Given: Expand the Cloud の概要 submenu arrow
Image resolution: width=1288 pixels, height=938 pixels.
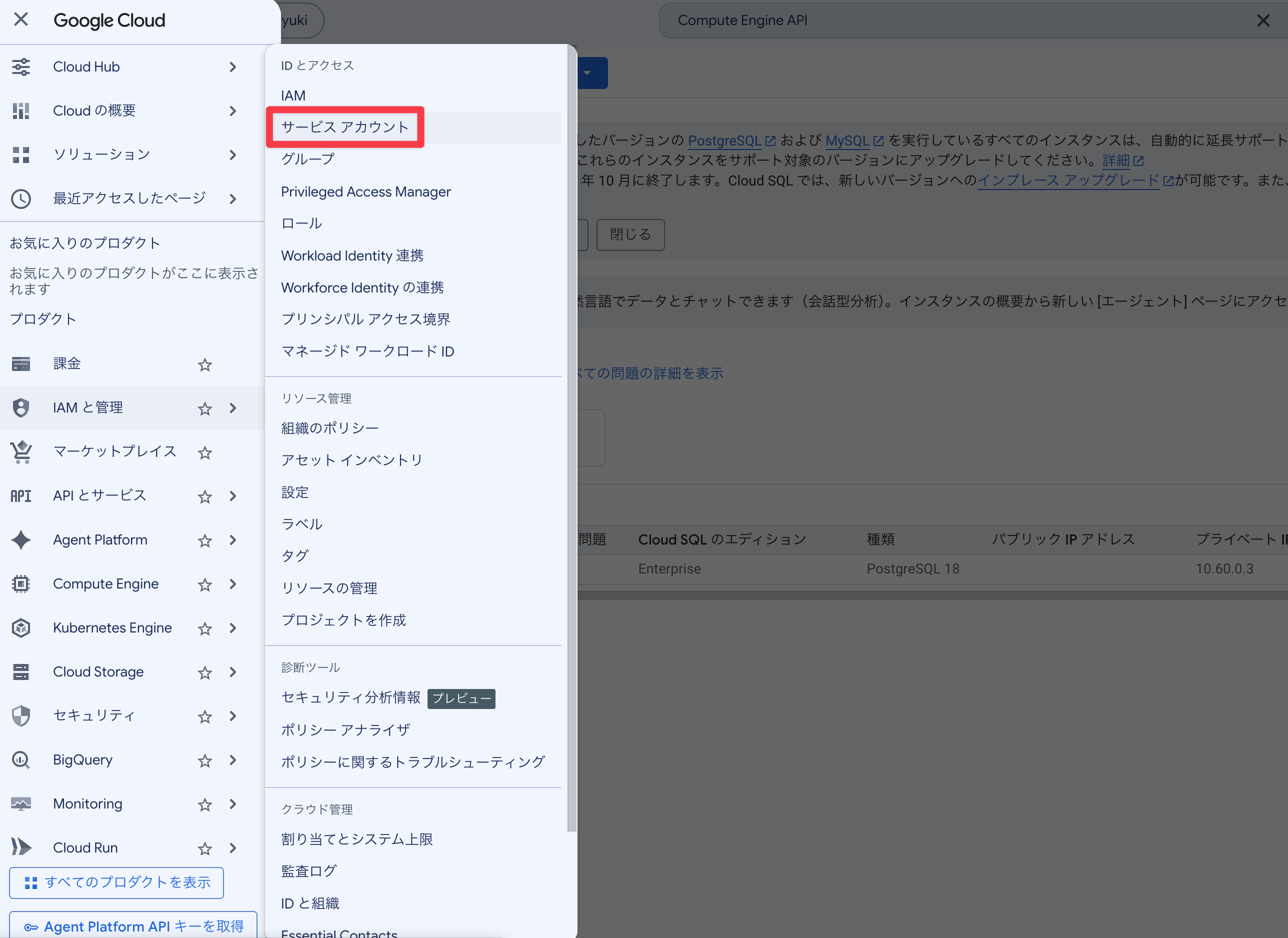Looking at the screenshot, I should point(233,110).
